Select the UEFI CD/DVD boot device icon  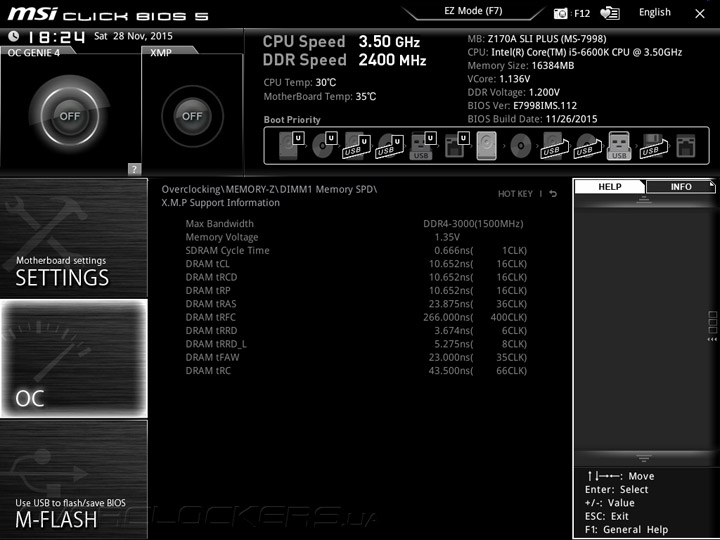coord(325,146)
